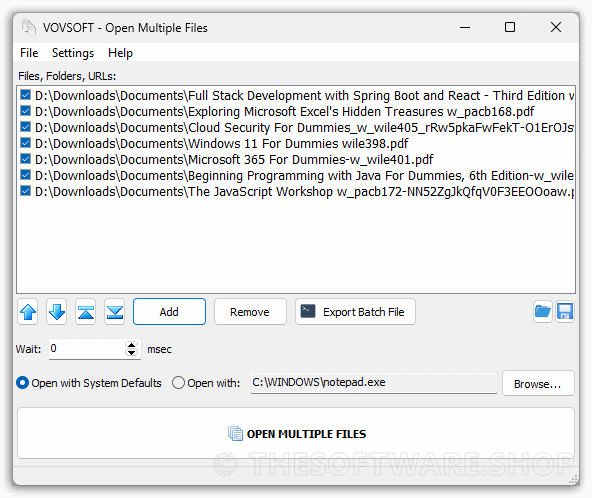Save the list via floppy disk icon

pos(565,312)
